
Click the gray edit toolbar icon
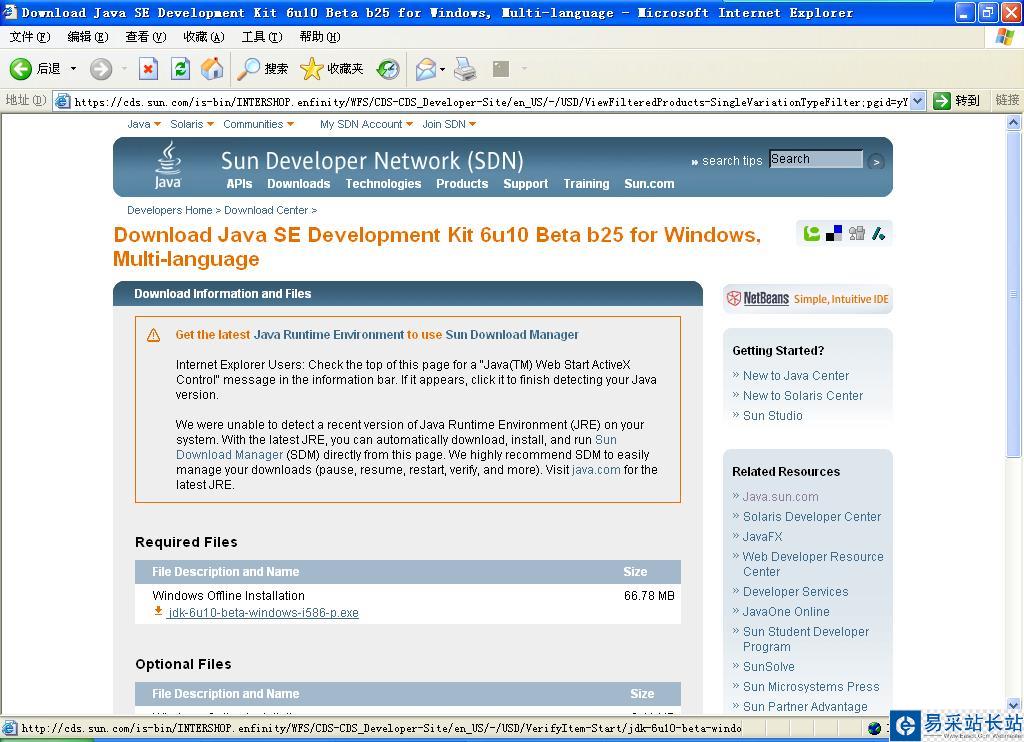(x=501, y=69)
